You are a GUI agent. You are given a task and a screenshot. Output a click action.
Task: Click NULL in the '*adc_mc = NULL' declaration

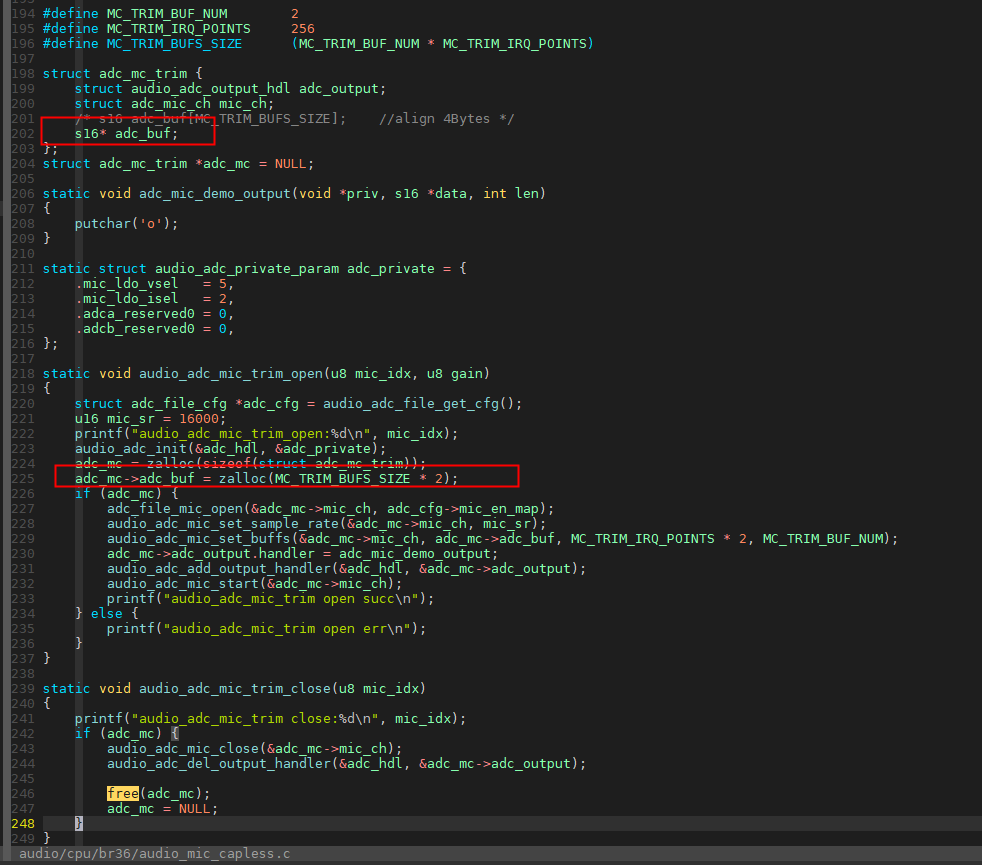[x=291, y=164]
